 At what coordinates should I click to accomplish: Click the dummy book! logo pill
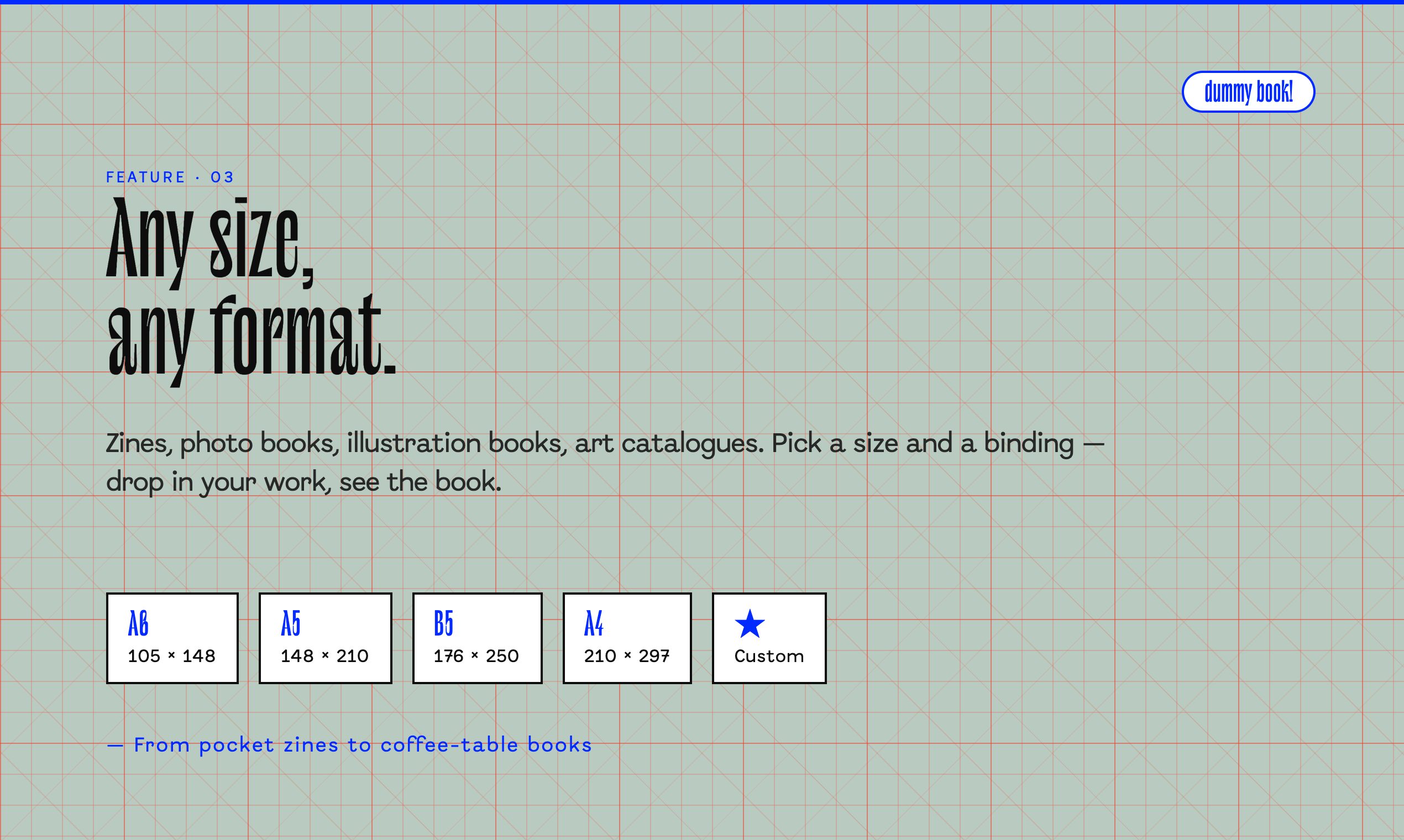tap(1248, 92)
